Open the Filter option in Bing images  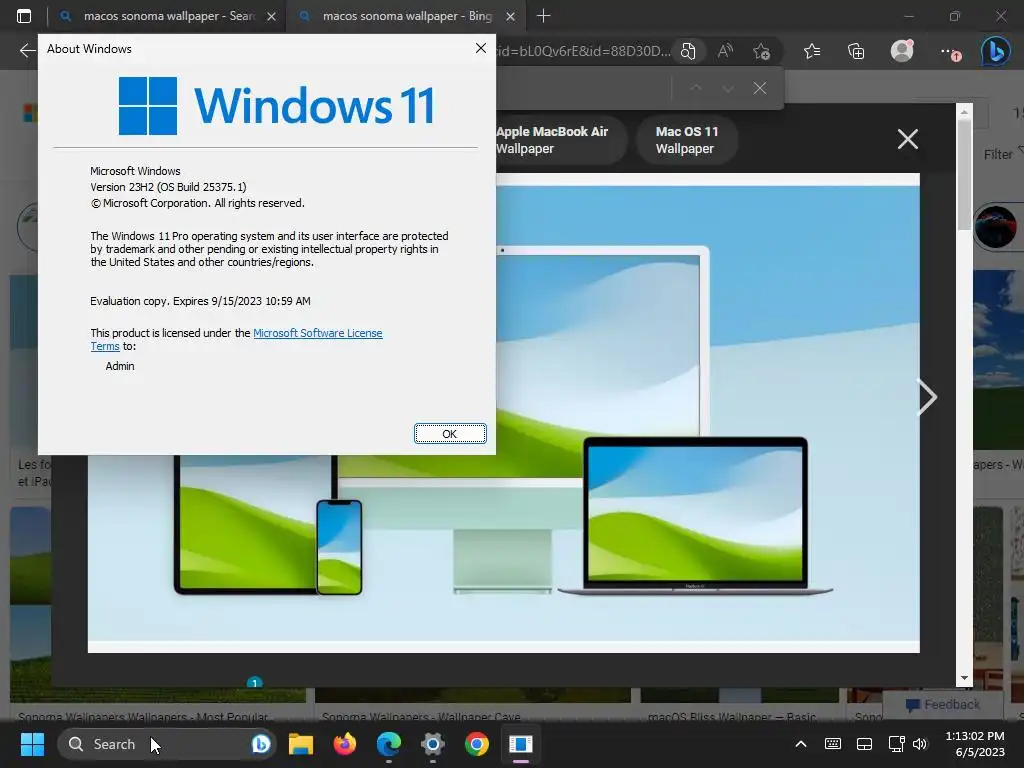(1004, 154)
